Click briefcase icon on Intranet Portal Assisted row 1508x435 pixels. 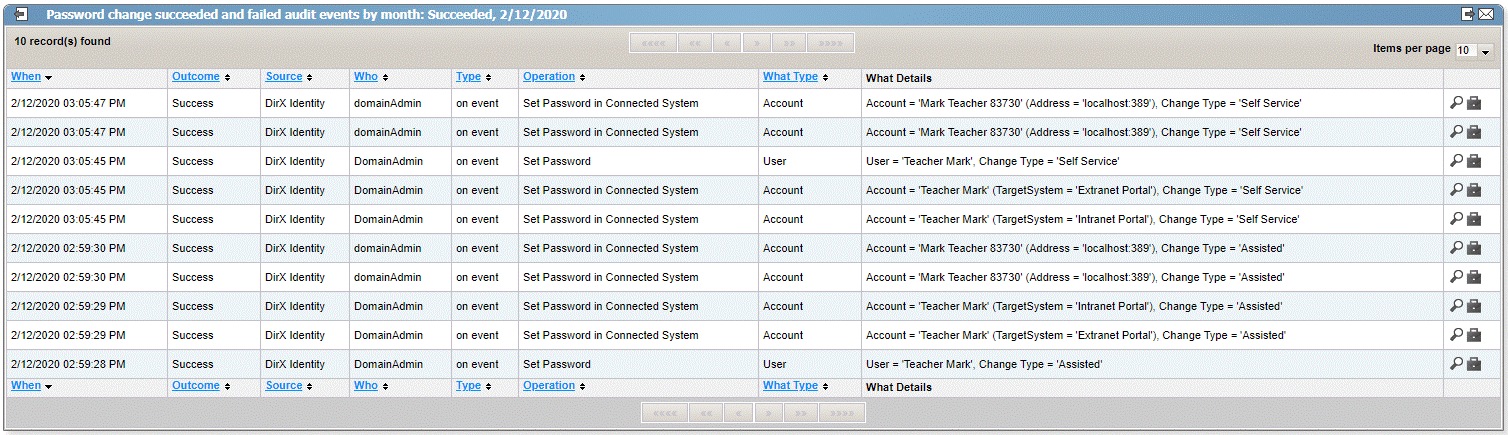pos(1474,306)
